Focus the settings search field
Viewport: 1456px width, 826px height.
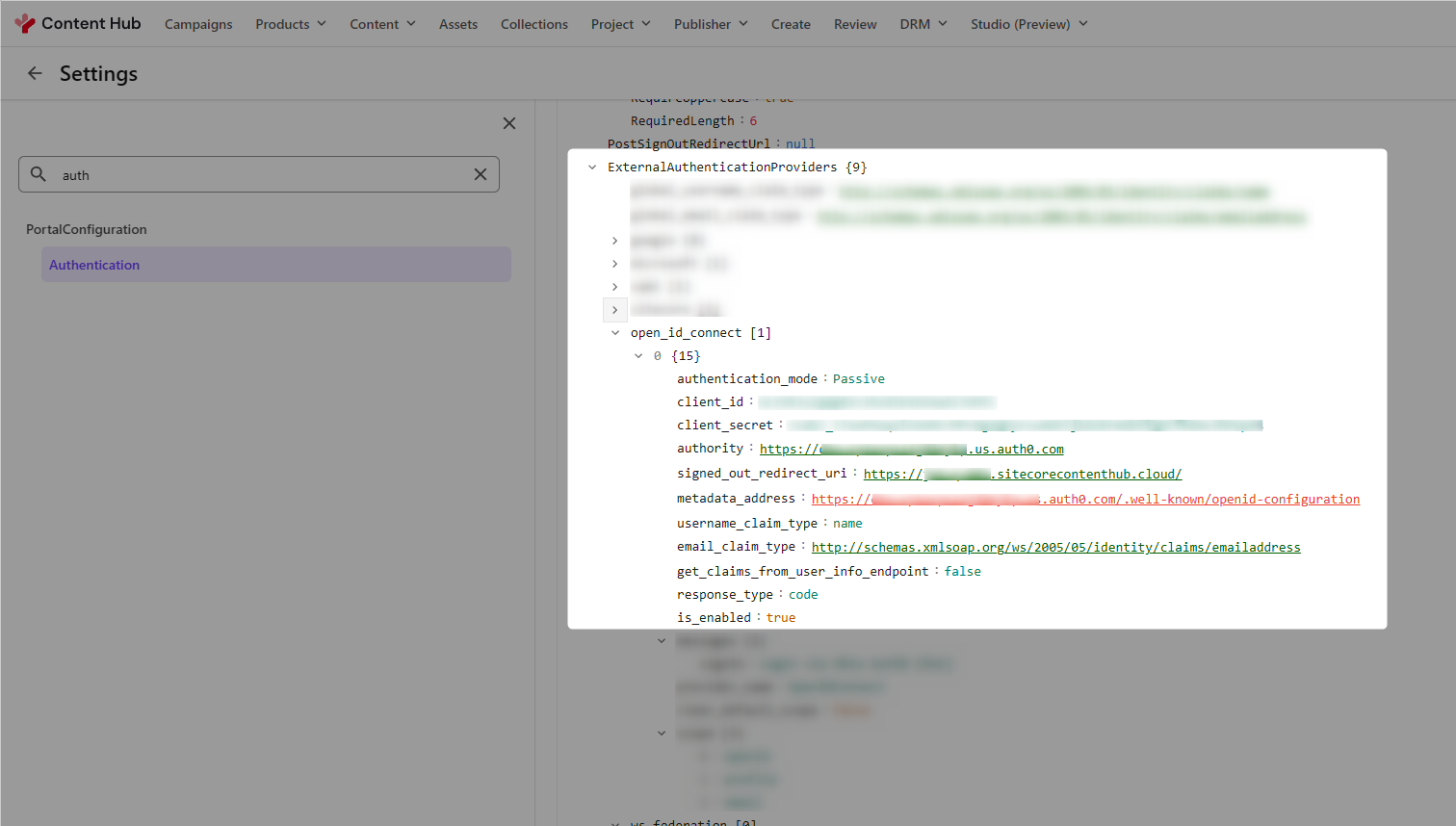pyautogui.click(x=259, y=174)
